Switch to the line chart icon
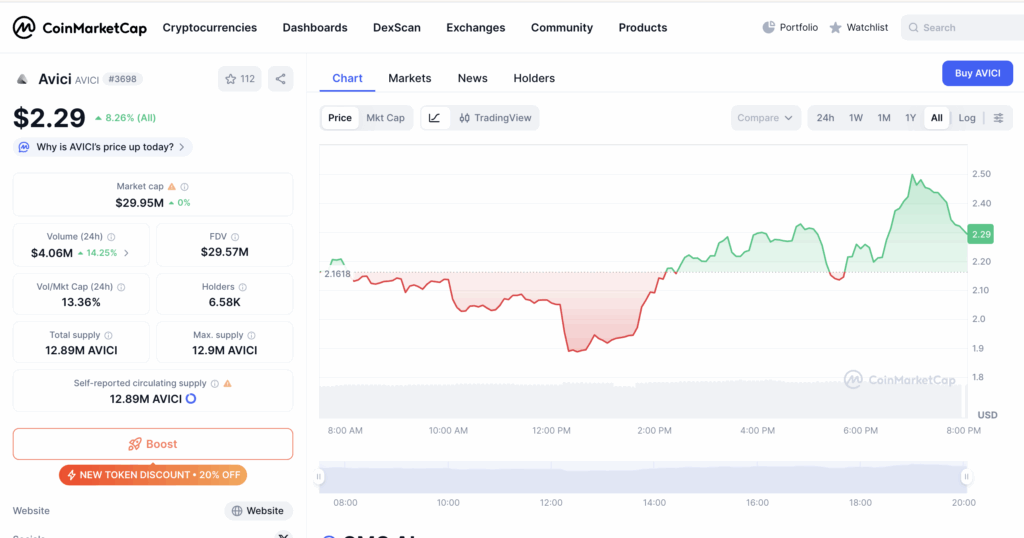The image size is (1024, 538). coord(434,118)
